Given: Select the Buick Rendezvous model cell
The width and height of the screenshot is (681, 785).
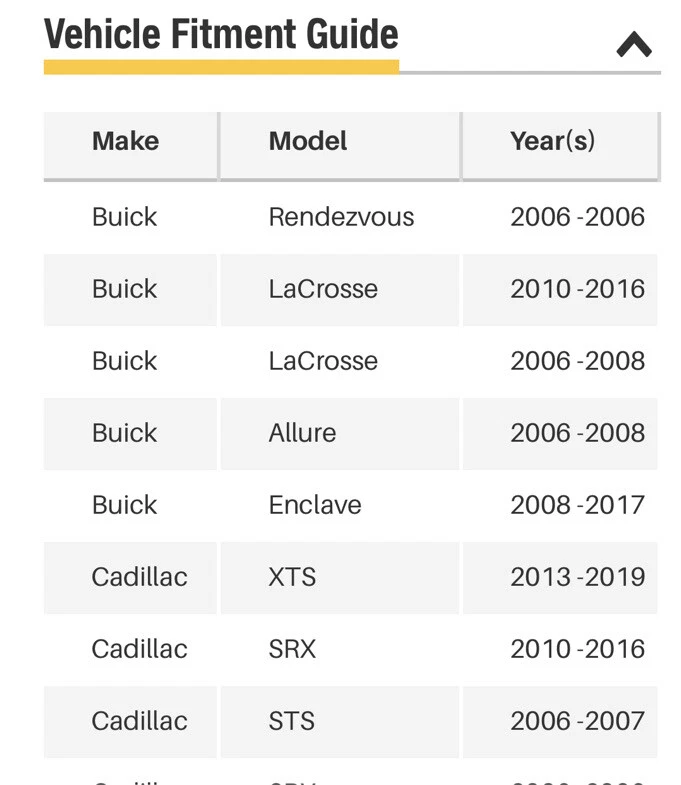Looking at the screenshot, I should point(341,217).
